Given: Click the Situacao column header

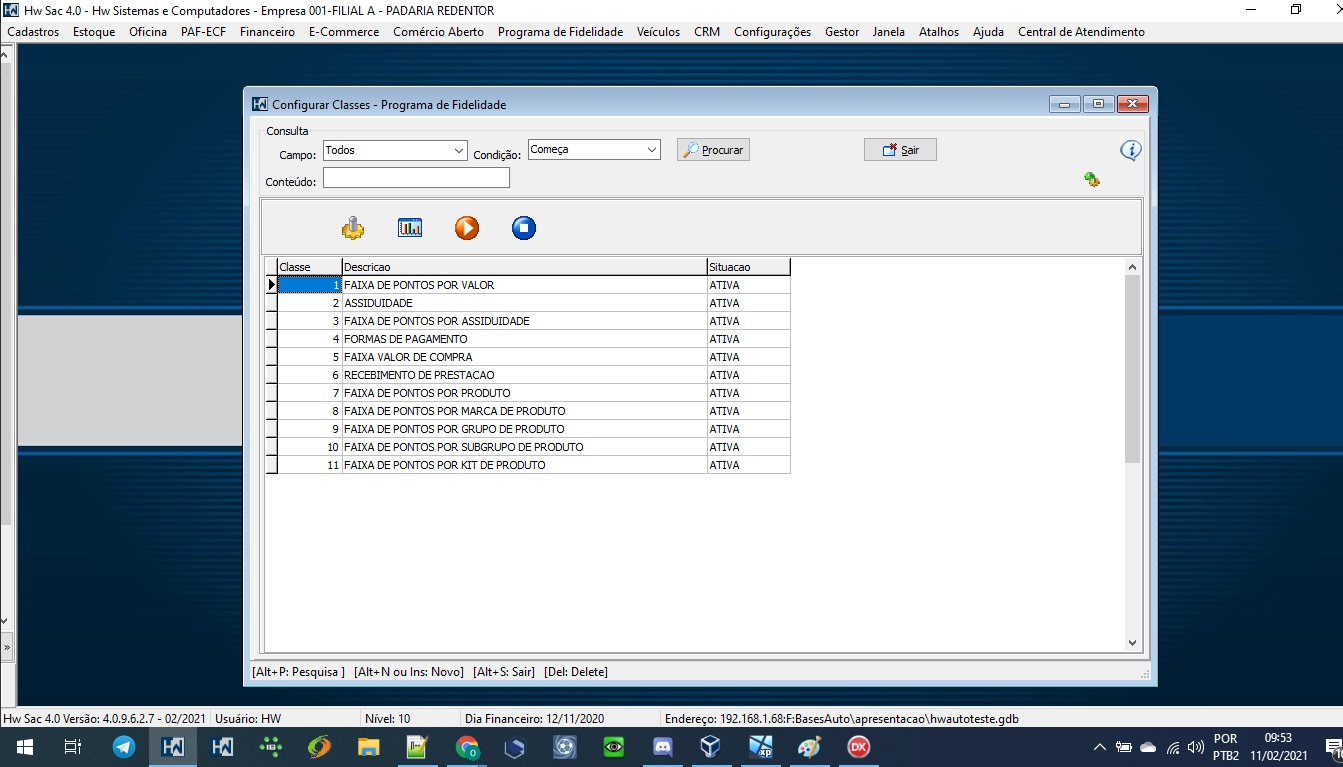Looking at the screenshot, I should [x=748, y=267].
